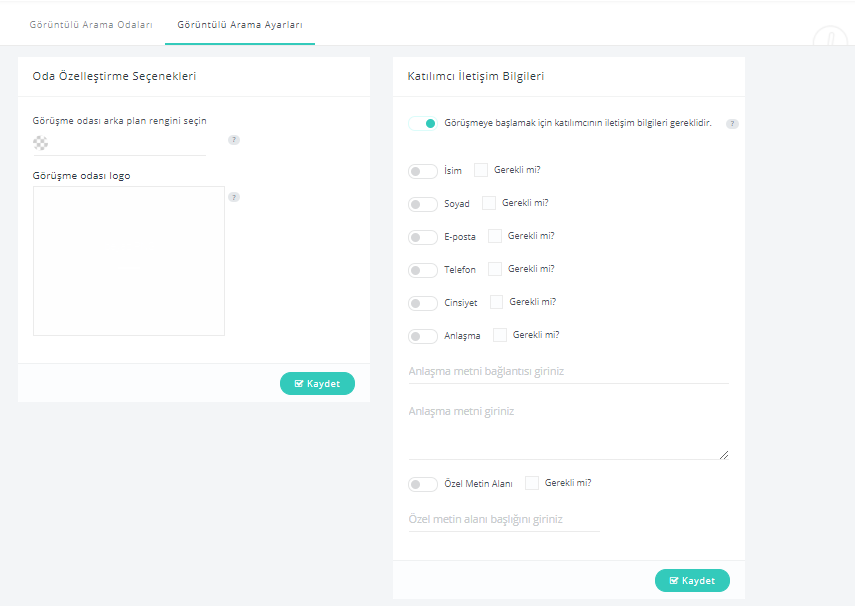Viewport: 855px width, 606px height.
Task: Enable the İsim field toggle
Action: pos(423,171)
